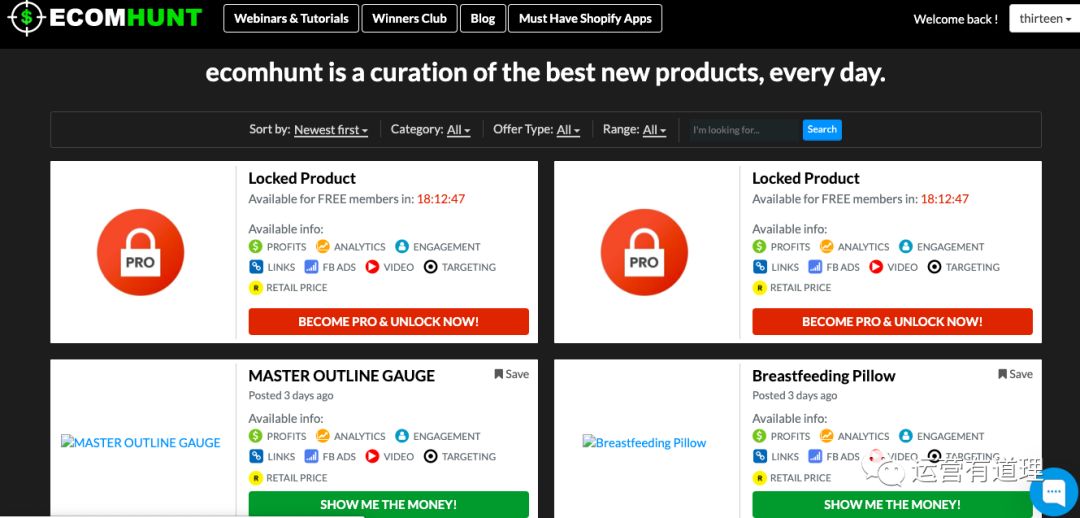Save the MASTER OUTLINE GAUGE product
The width and height of the screenshot is (1080, 518).
(511, 374)
